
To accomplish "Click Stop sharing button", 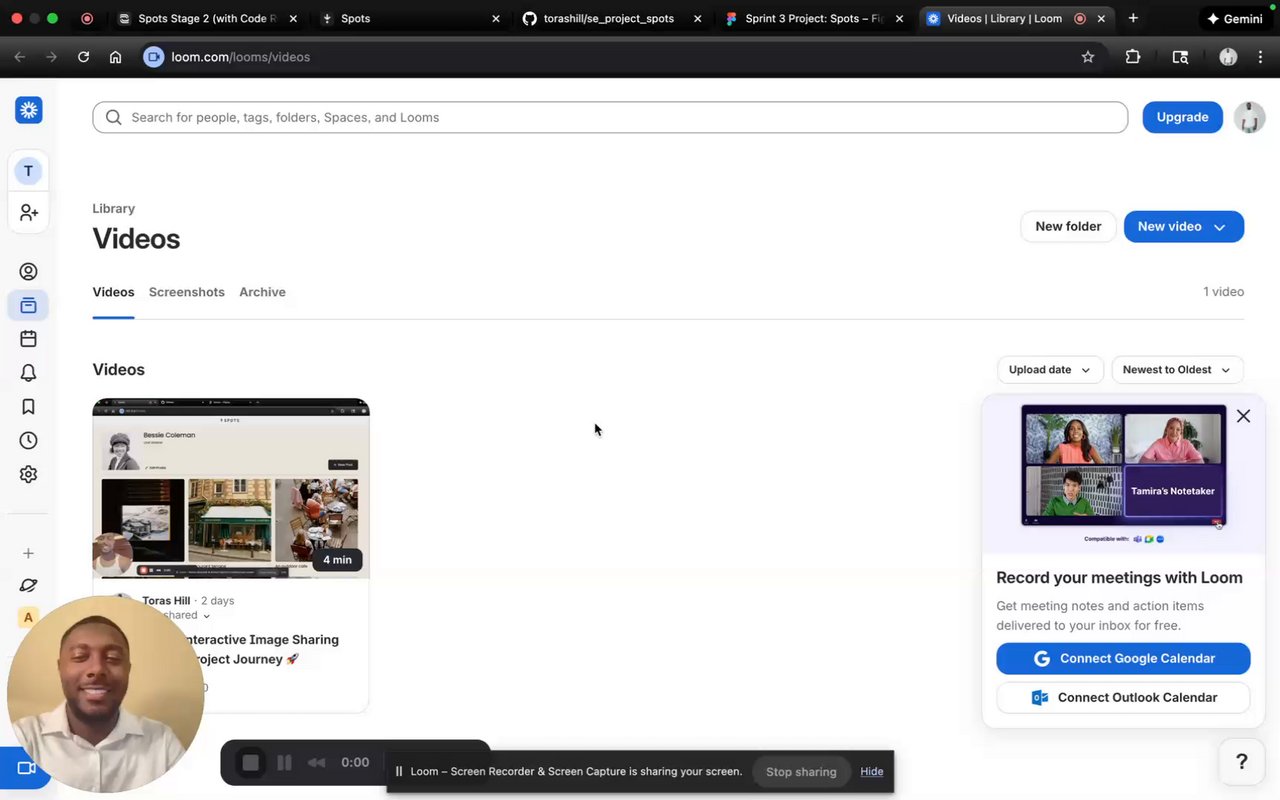I will pyautogui.click(x=801, y=772).
